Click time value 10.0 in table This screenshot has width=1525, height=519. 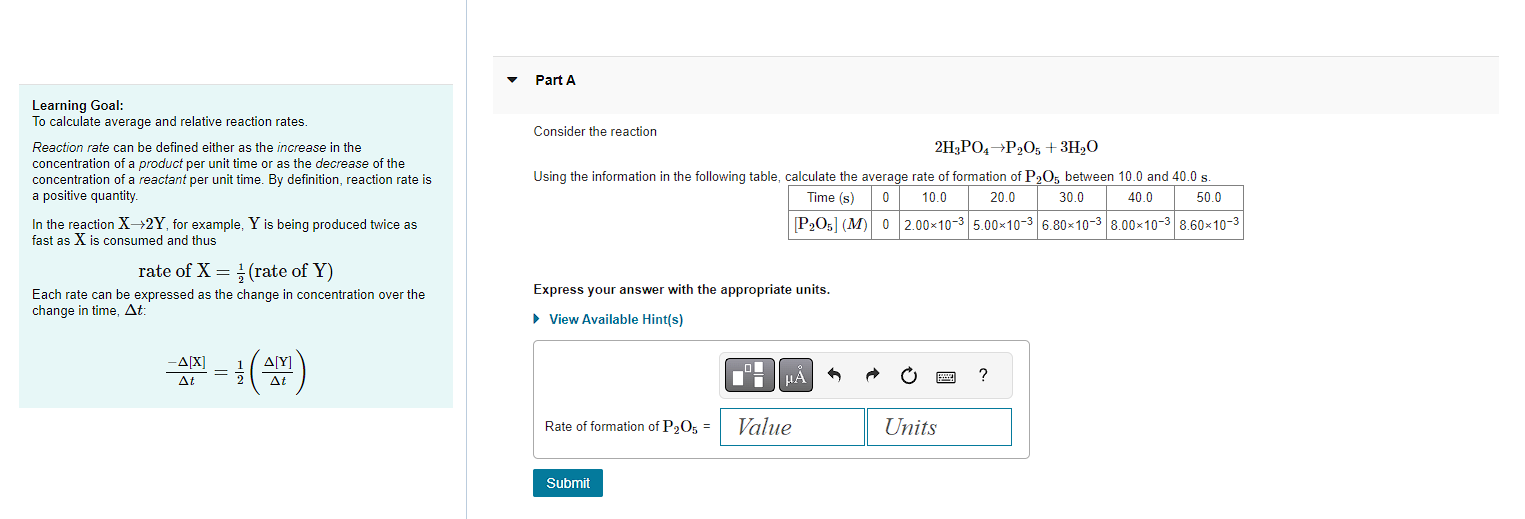pos(934,198)
